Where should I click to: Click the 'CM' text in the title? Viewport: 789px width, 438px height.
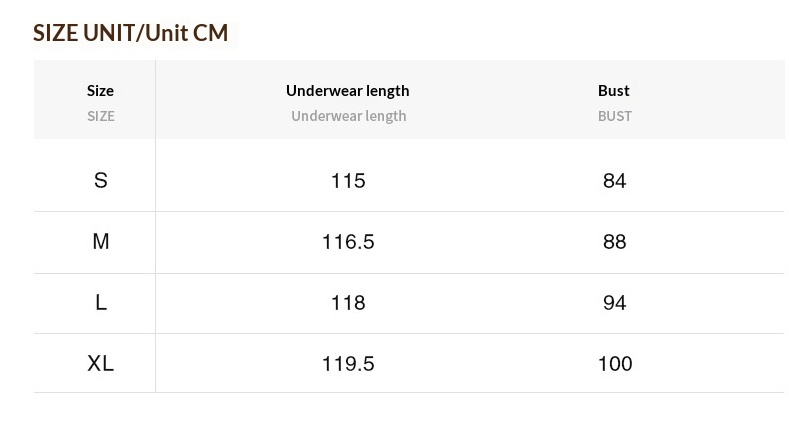(x=210, y=33)
